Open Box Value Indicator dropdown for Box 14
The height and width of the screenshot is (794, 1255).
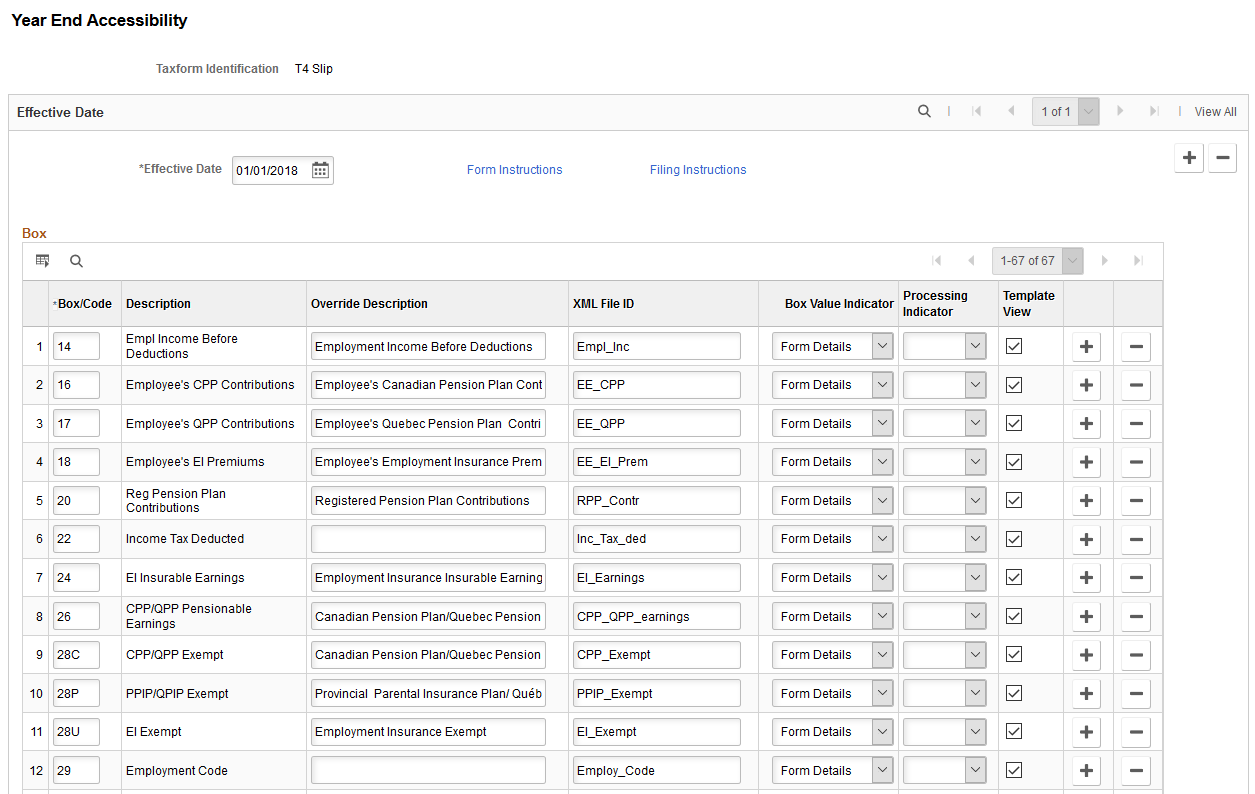(832, 347)
